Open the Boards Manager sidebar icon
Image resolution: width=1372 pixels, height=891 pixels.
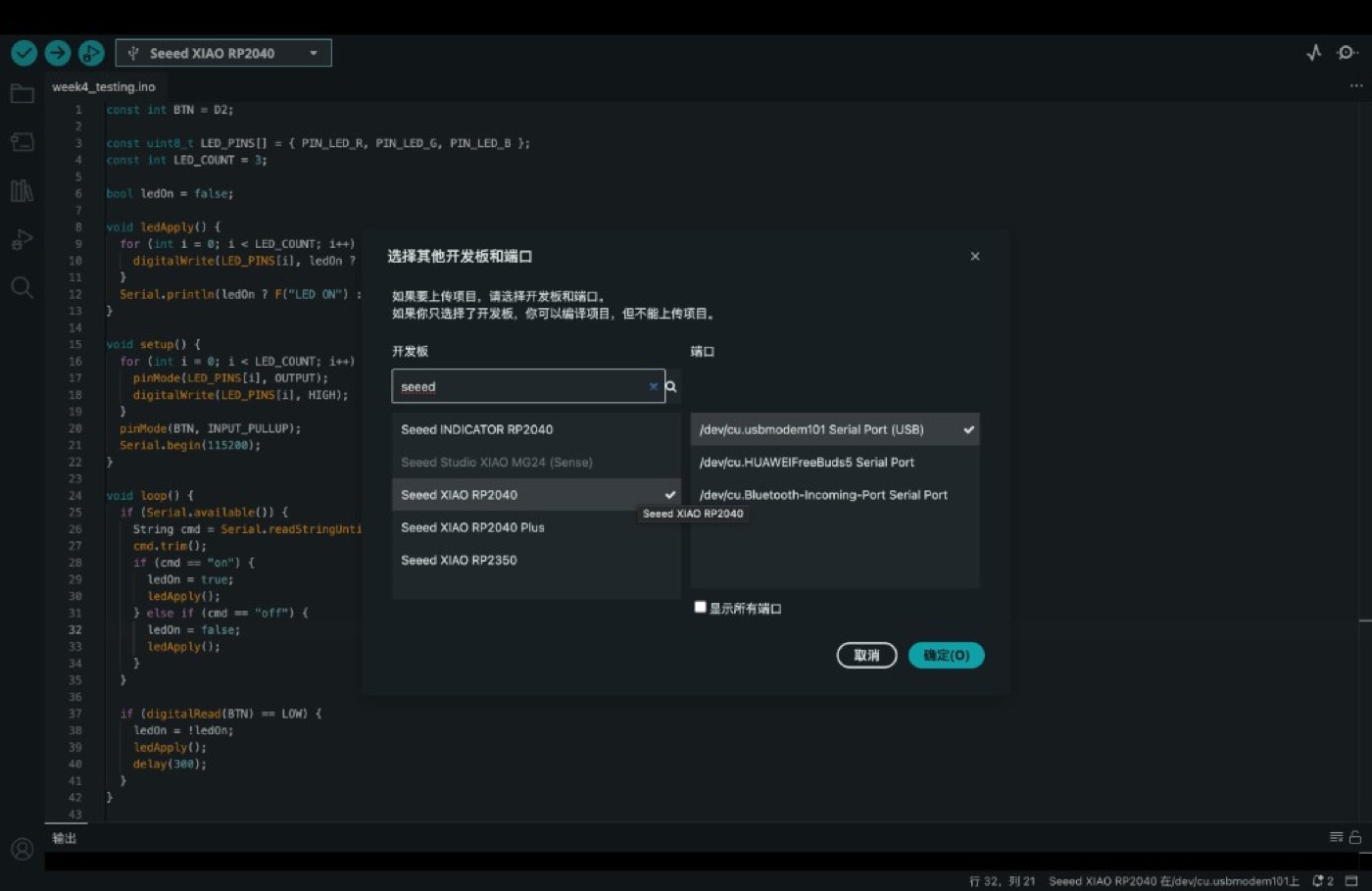22,142
